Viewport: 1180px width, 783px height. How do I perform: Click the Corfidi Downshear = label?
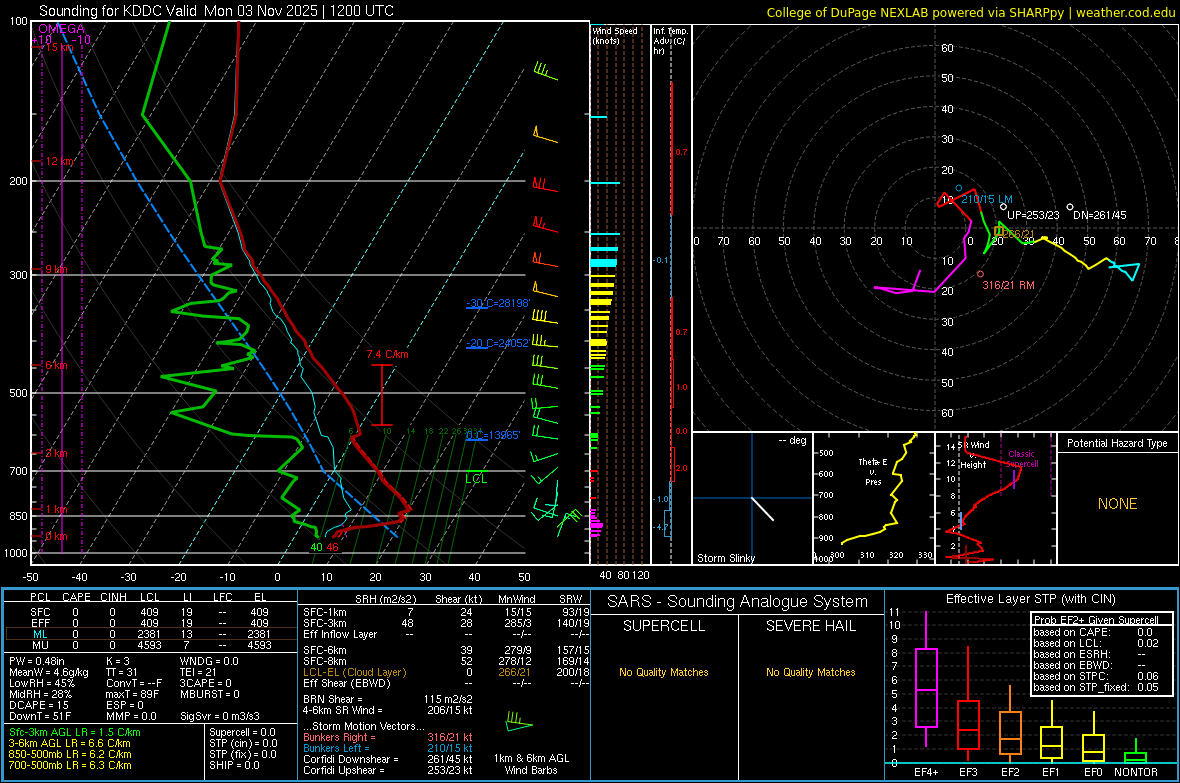[x=351, y=759]
